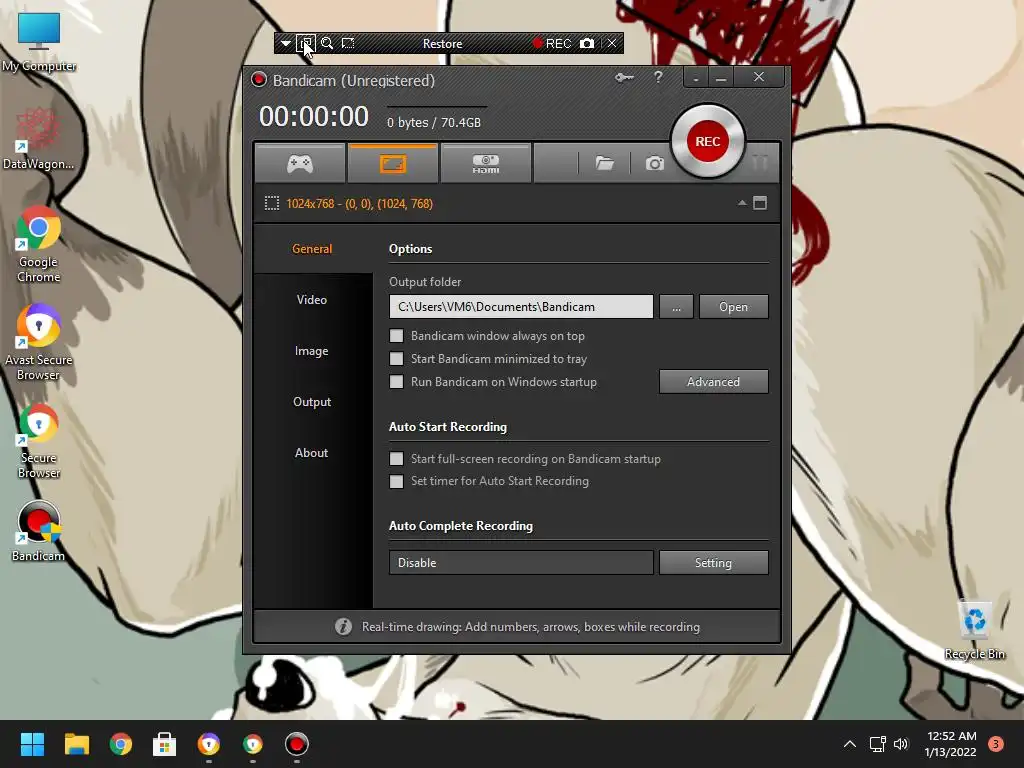Click the Open folder button
The height and width of the screenshot is (768, 1024).
coord(733,307)
